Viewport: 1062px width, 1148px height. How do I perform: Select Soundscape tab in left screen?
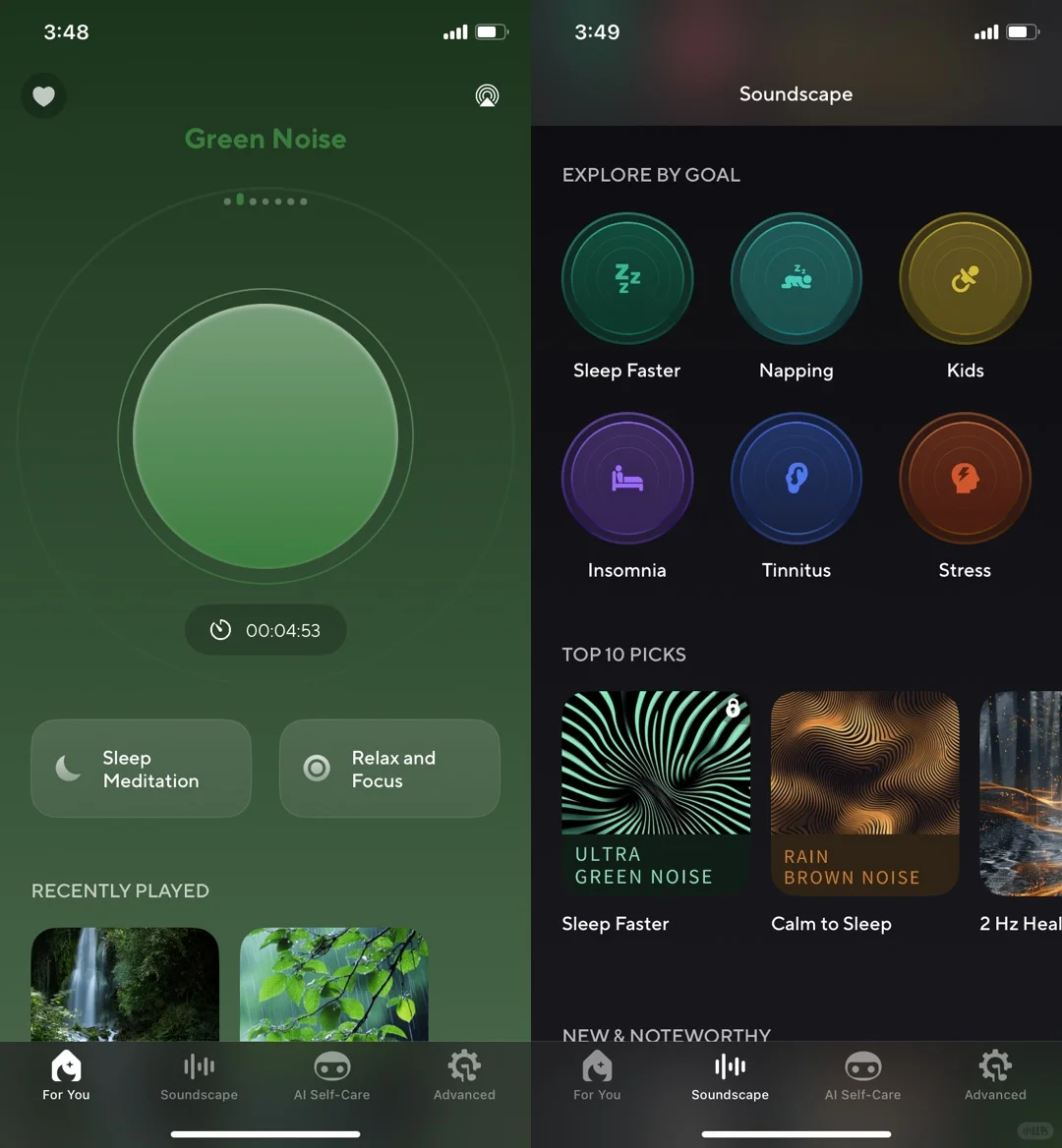[x=200, y=1075]
